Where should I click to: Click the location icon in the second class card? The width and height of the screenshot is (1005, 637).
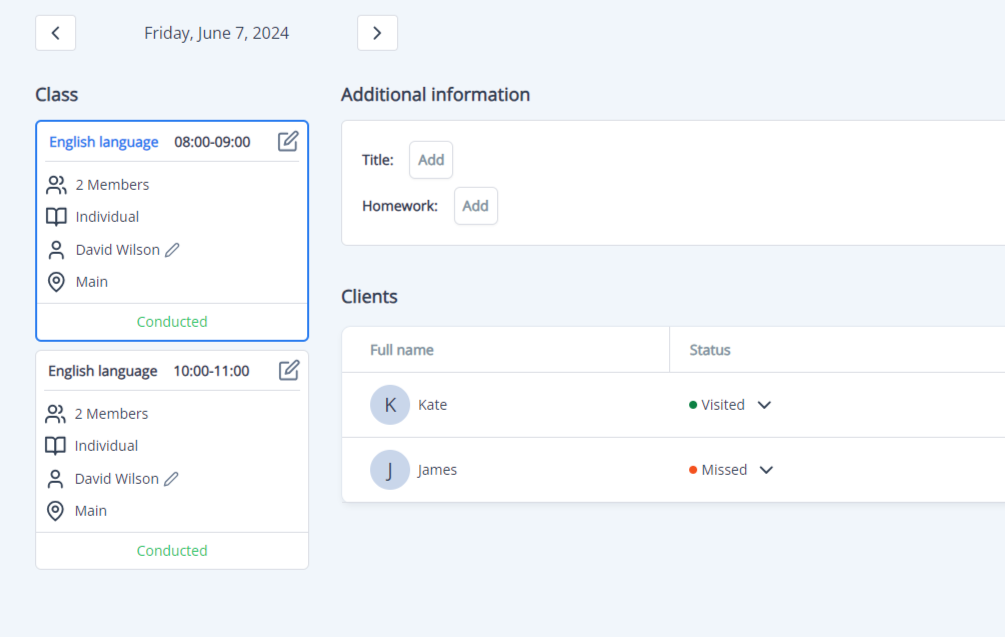[56, 510]
